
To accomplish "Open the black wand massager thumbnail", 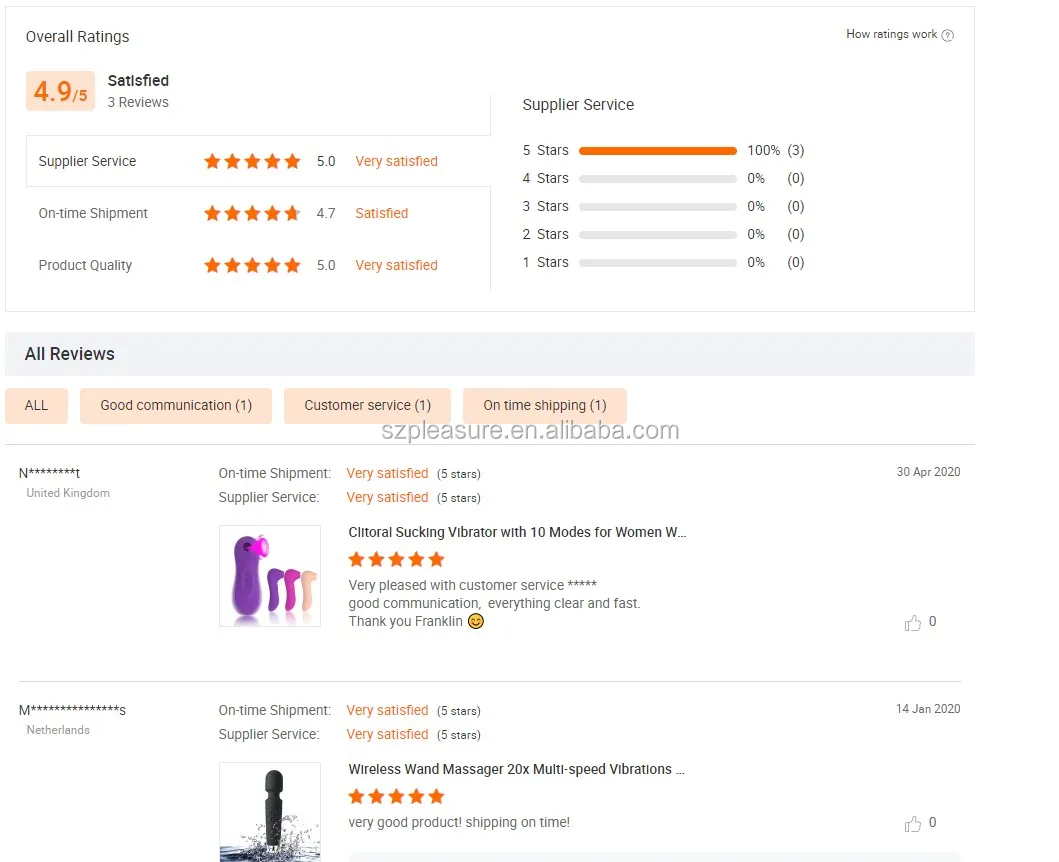I will tap(270, 811).
